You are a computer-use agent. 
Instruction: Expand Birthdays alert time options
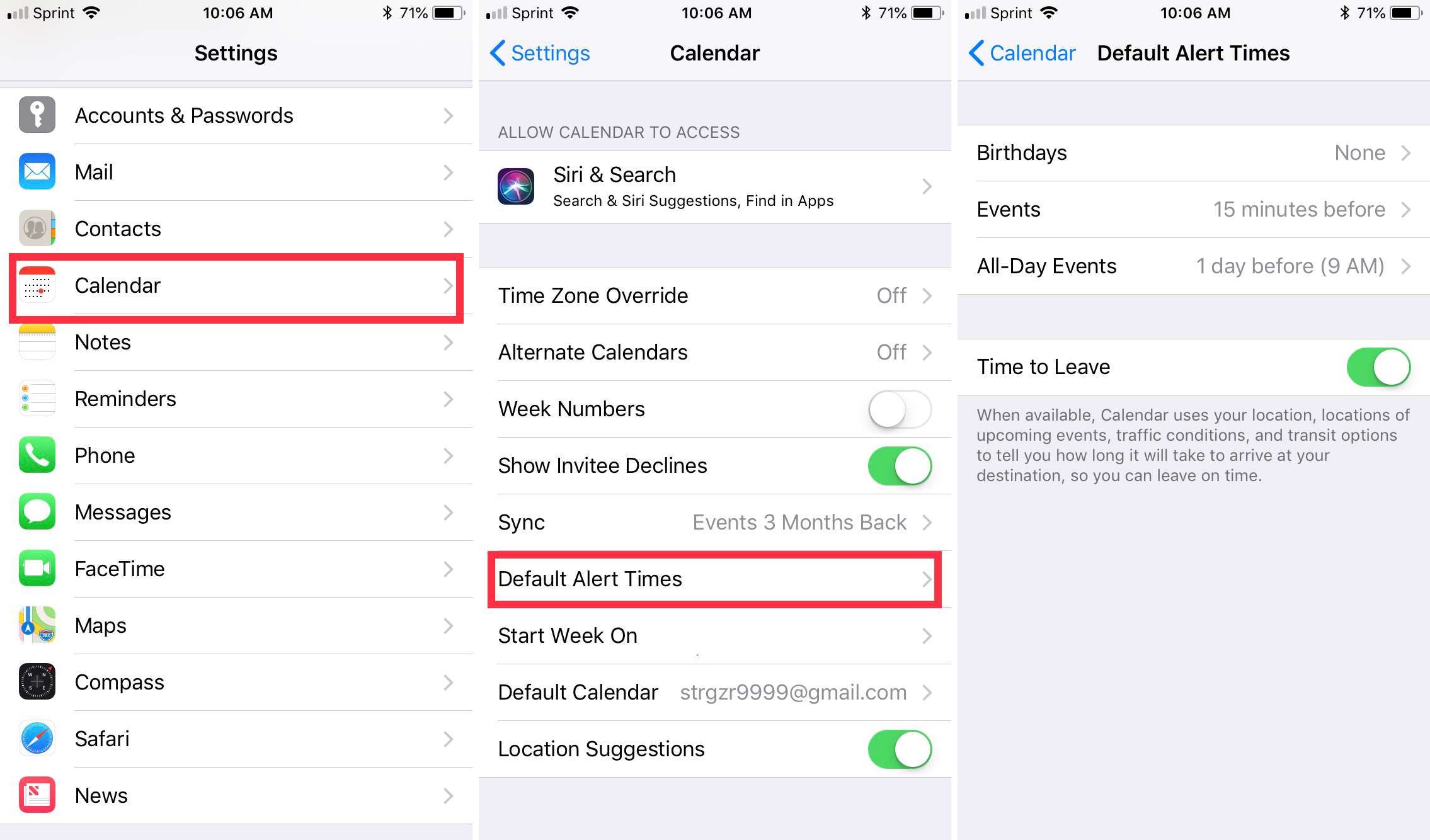[x=1192, y=153]
